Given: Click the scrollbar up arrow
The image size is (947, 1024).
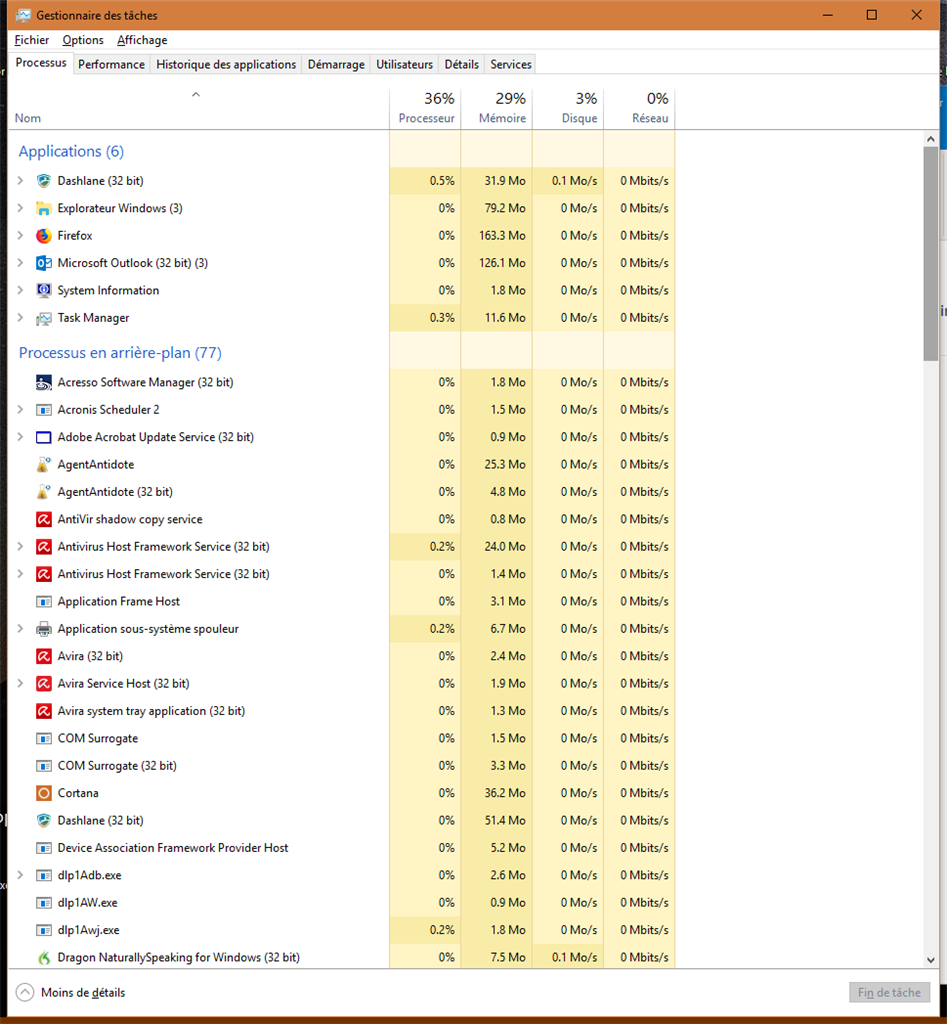Looking at the screenshot, I should coord(931,139).
